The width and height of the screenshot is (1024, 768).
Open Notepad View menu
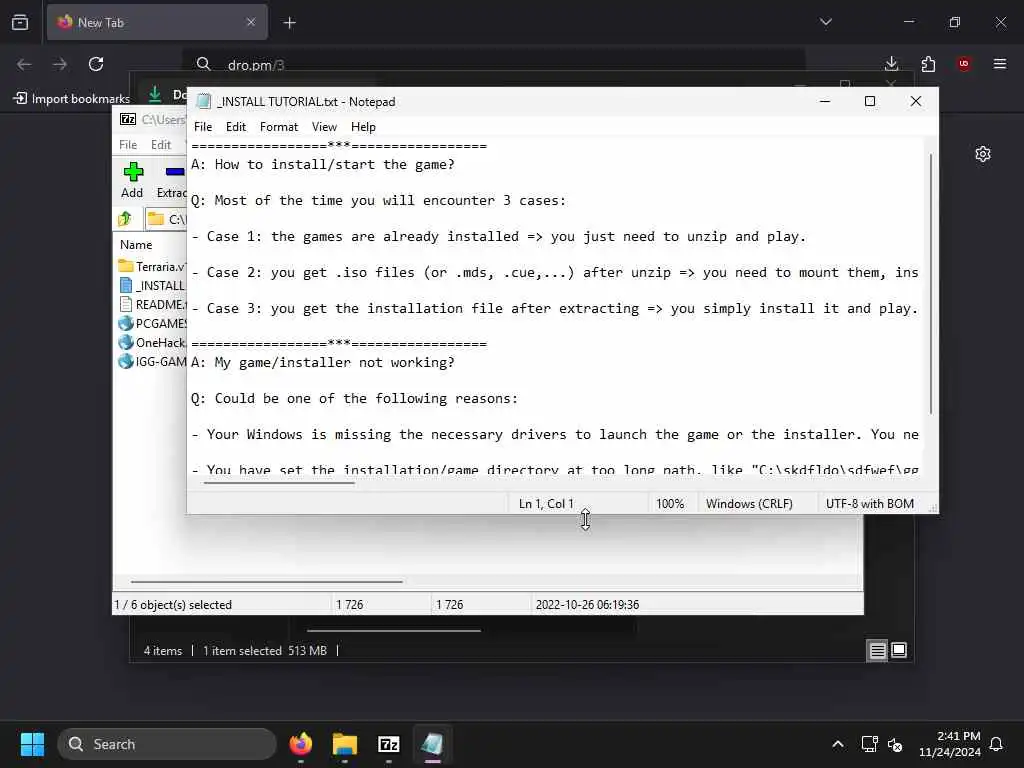tap(324, 127)
